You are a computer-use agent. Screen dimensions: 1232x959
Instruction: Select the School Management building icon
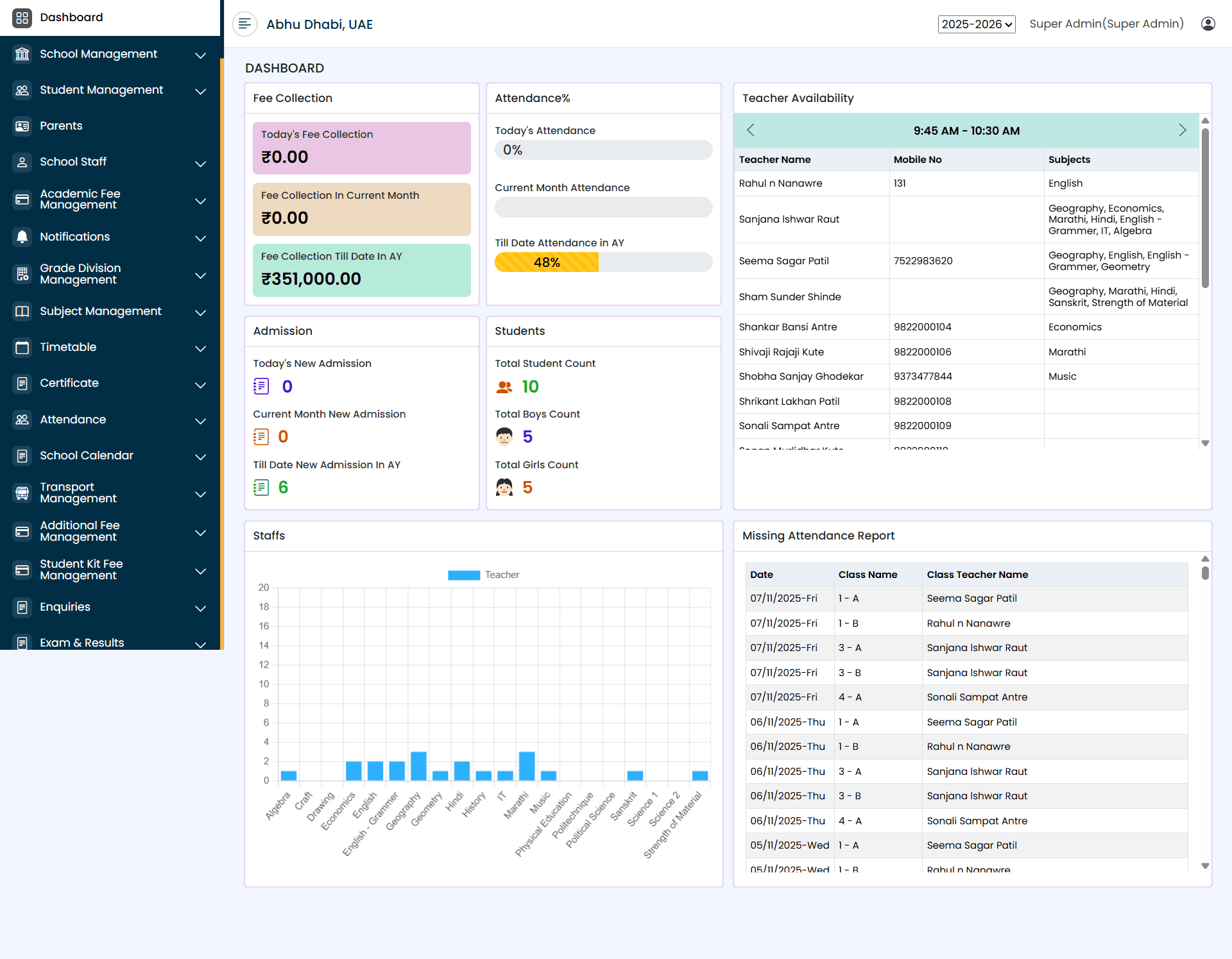[x=22, y=54]
